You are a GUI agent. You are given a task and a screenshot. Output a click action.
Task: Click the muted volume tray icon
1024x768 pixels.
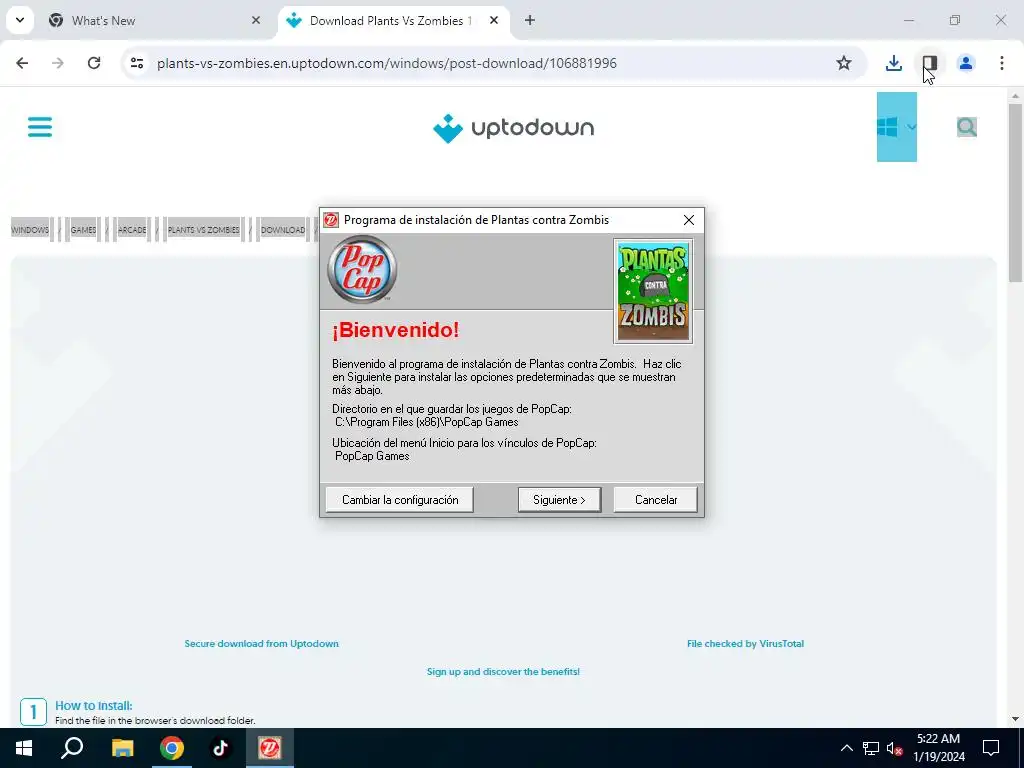coord(894,748)
